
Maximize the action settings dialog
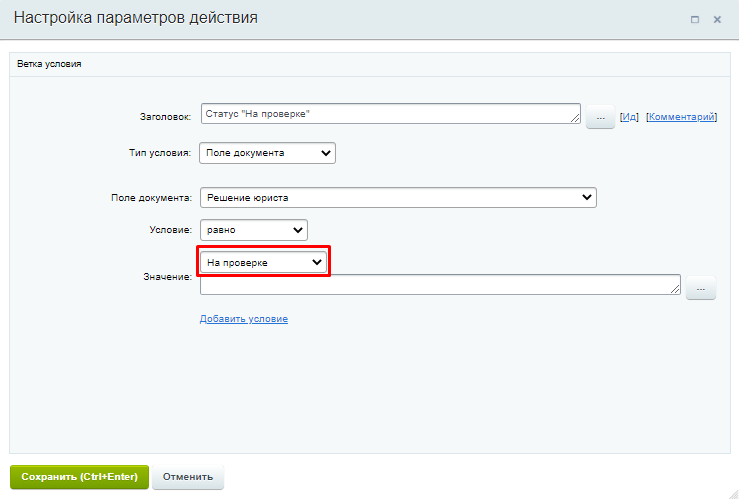695,20
